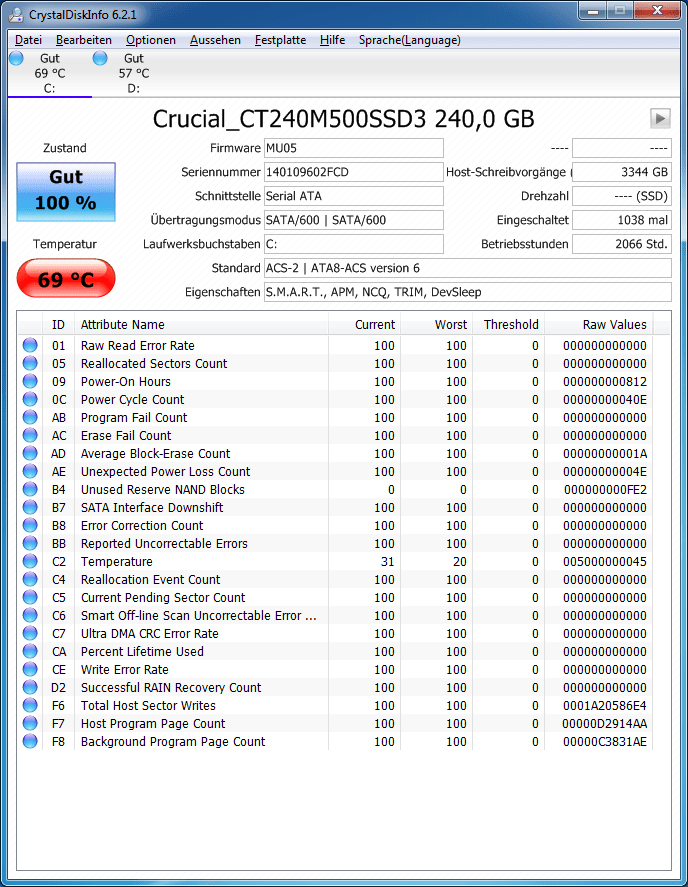Switch to drive D: tab with 57 °C

tap(134, 73)
